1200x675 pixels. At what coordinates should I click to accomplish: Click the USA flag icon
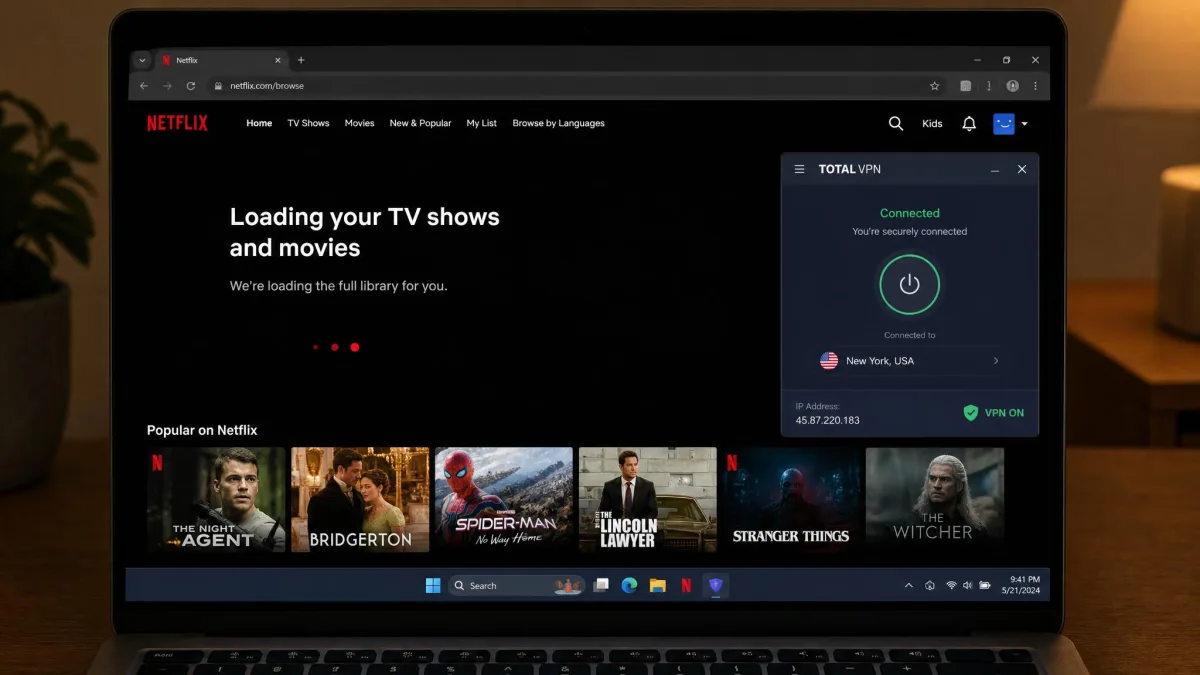tap(829, 361)
